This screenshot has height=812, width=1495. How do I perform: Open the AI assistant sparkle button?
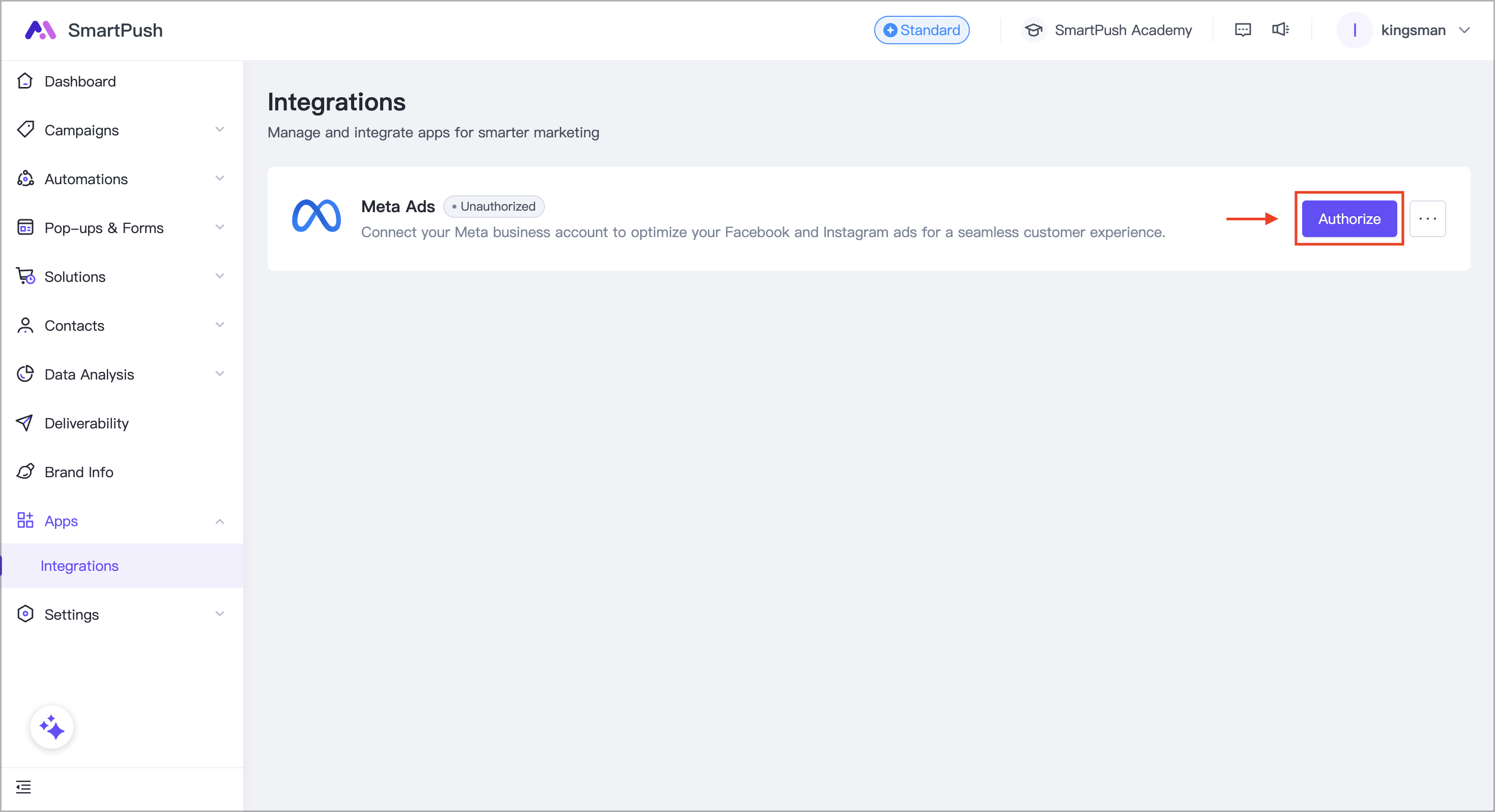52,727
